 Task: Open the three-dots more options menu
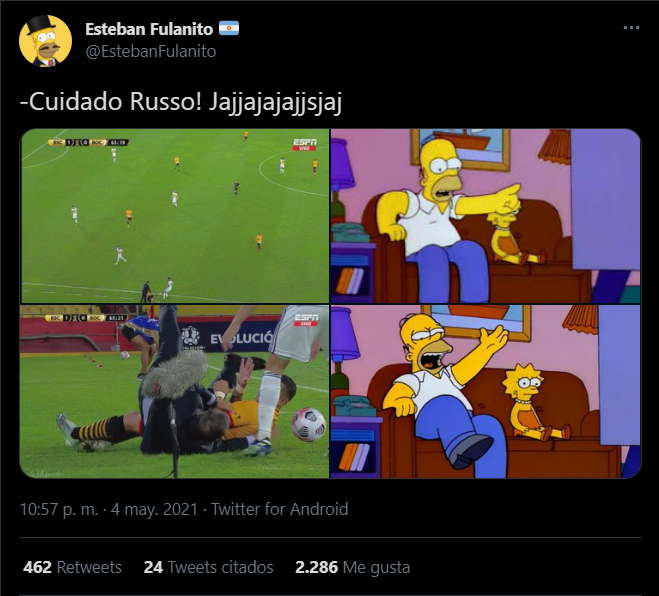(631, 28)
